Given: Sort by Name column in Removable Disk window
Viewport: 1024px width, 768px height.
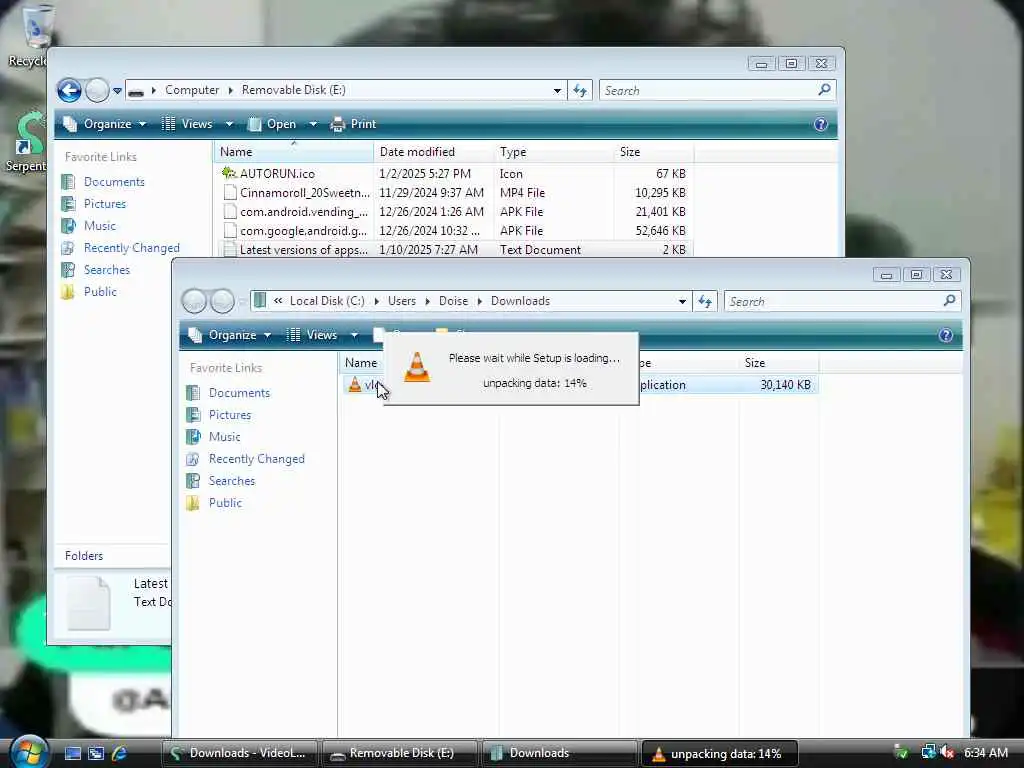Looking at the screenshot, I should coord(293,152).
